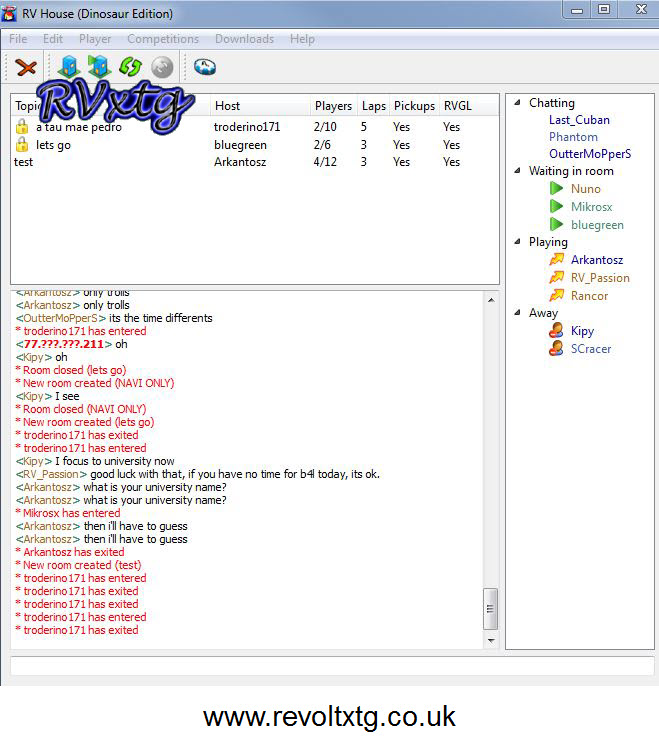Open the Downloads menu

[244, 39]
